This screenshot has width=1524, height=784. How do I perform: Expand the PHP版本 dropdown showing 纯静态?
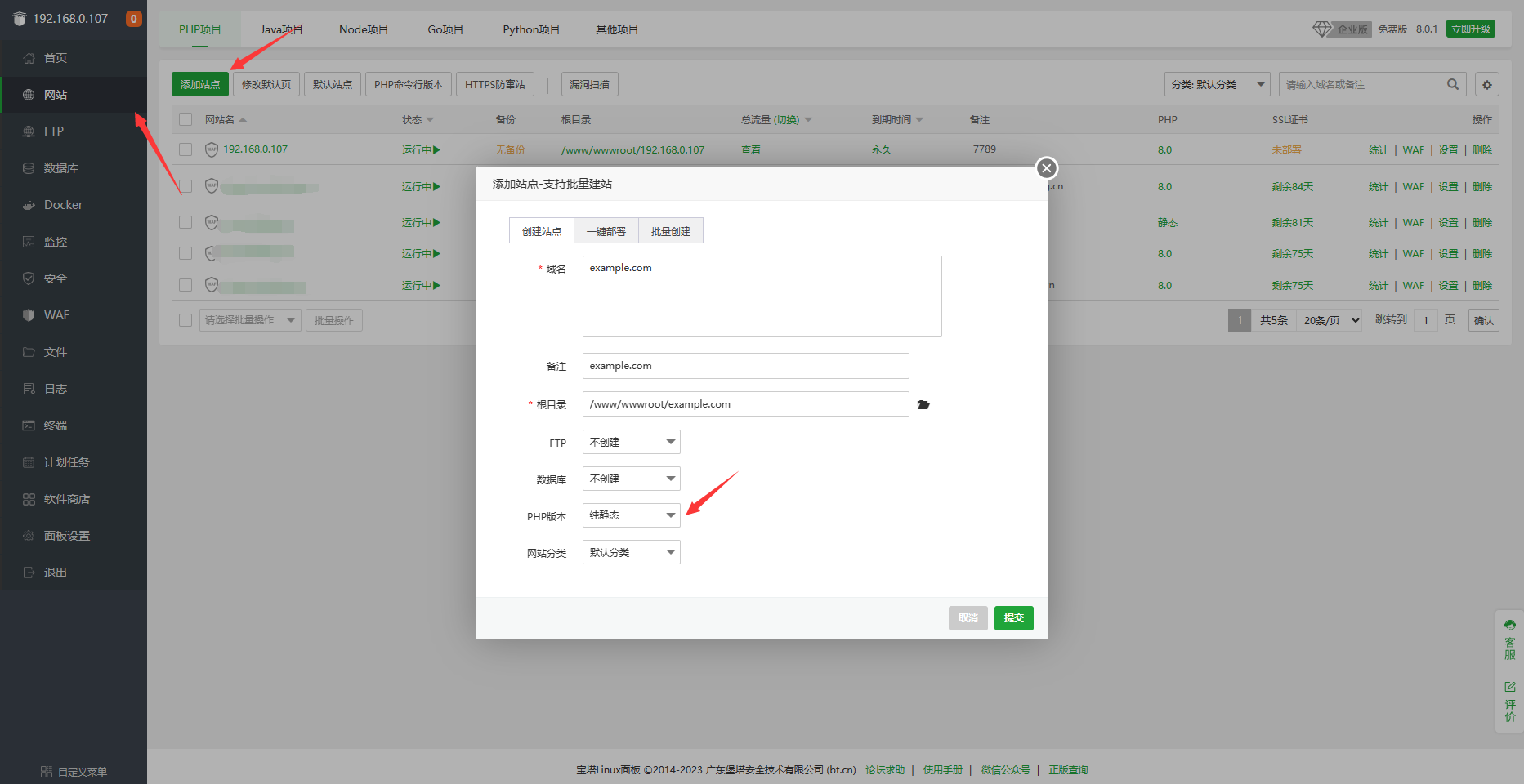point(631,515)
